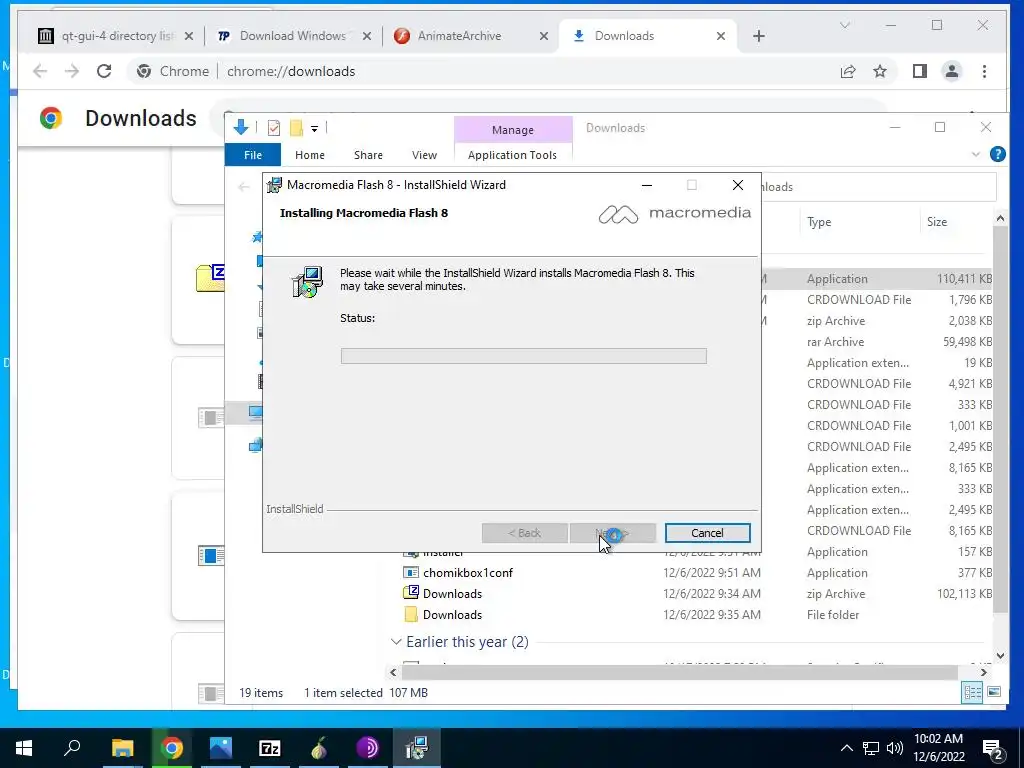Switch to the Download Windows Chrome tab
This screenshot has height=768, width=1024.
(294, 36)
